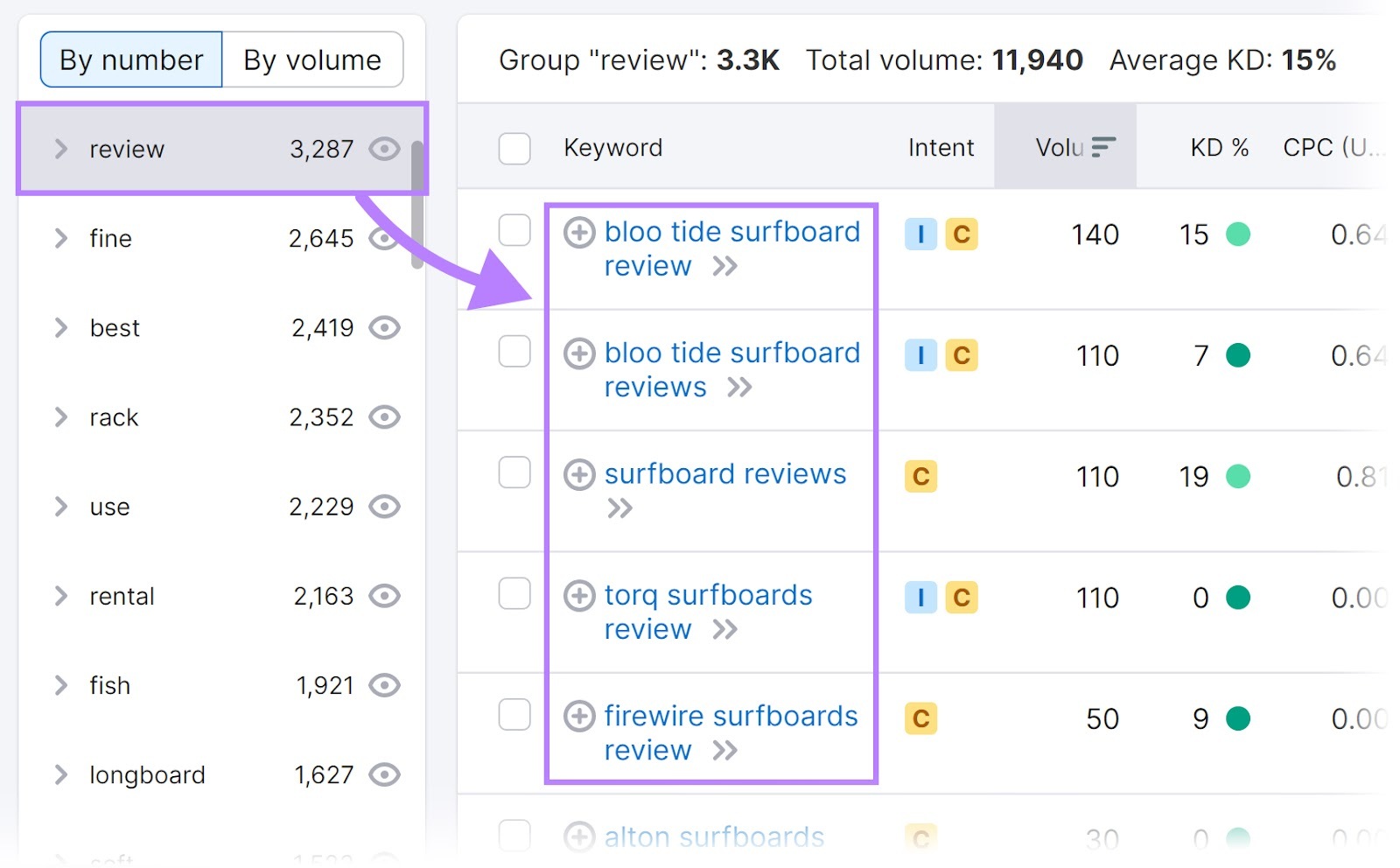The image size is (1400, 868).
Task: Select the 'fine' group row label
Action: (110, 238)
